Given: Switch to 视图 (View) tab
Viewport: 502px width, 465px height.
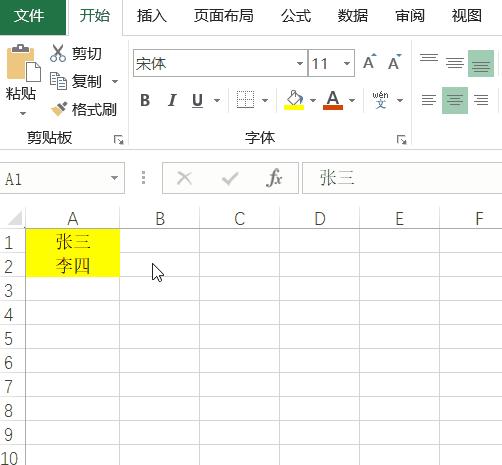Looking at the screenshot, I should coord(467,16).
